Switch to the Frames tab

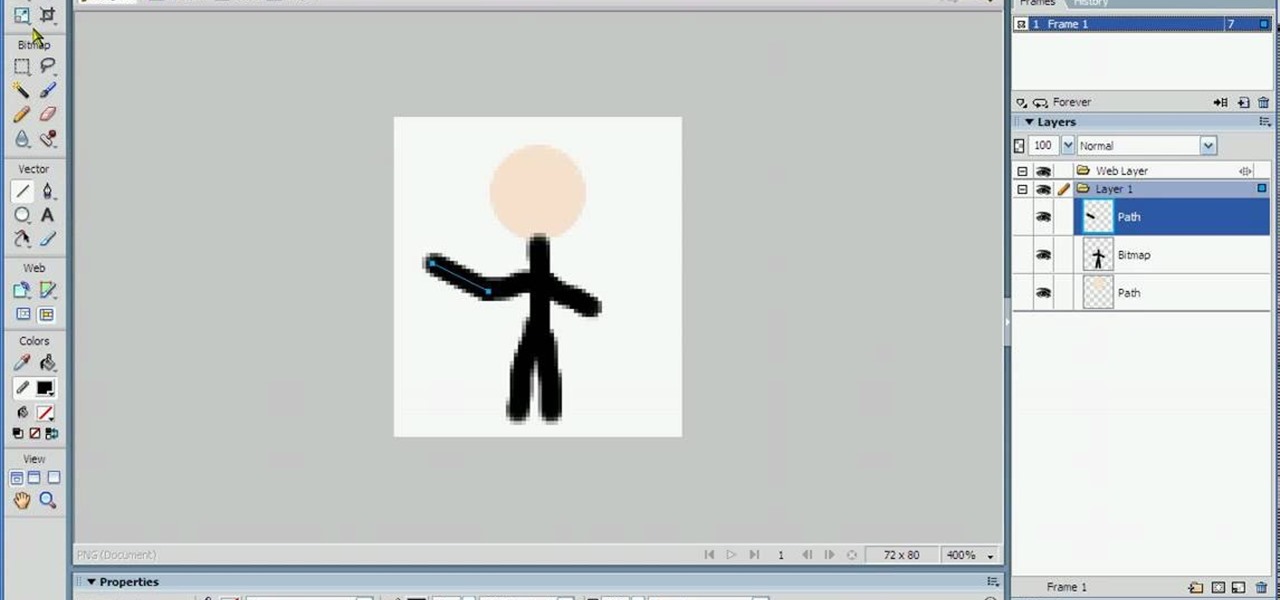click(x=1037, y=3)
